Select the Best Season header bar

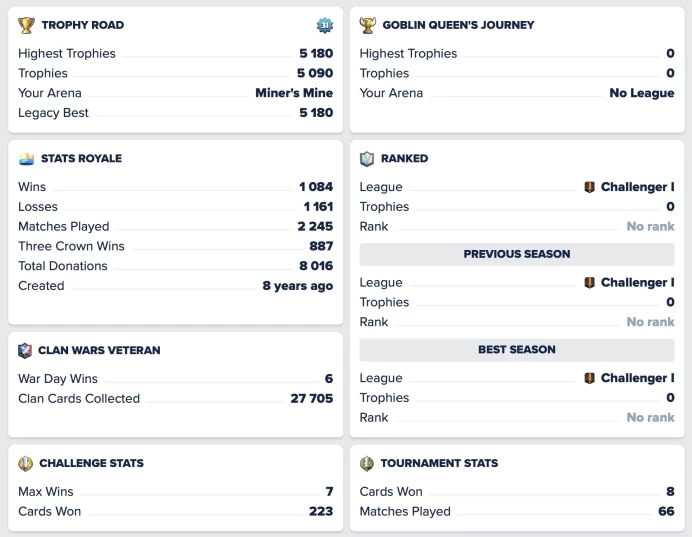click(x=517, y=349)
